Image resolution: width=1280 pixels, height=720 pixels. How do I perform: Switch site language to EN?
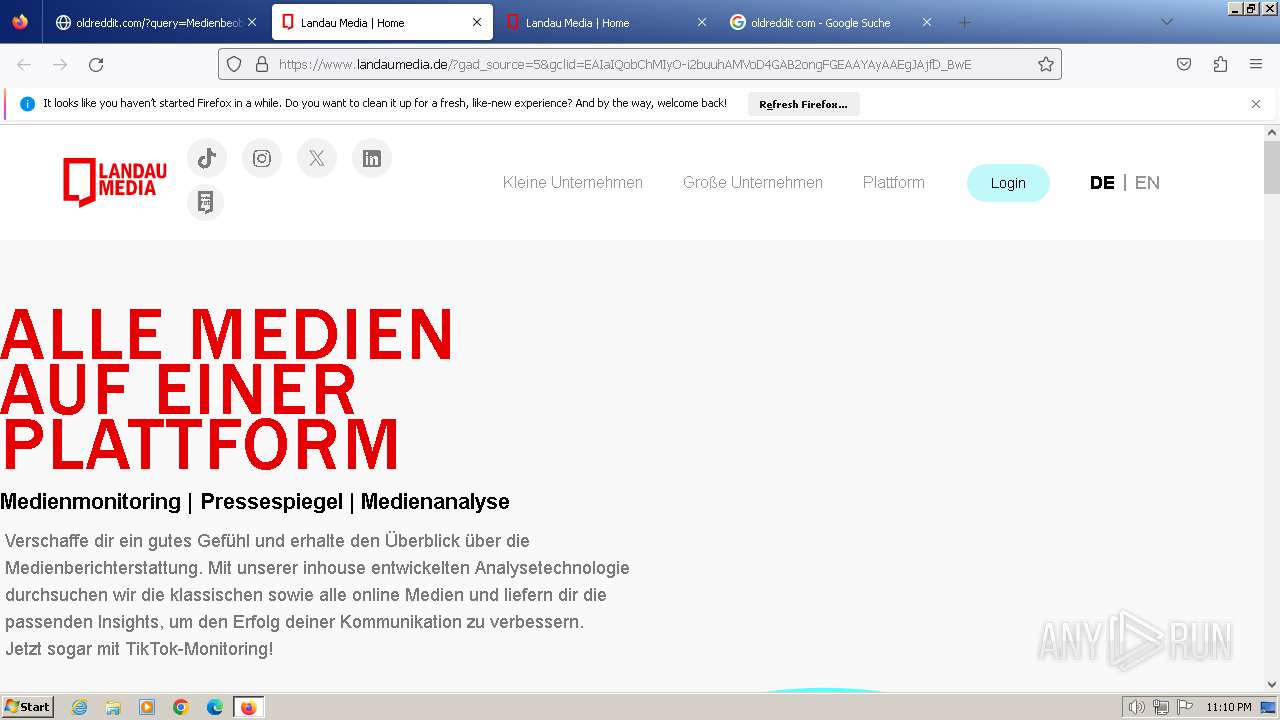tap(1147, 183)
